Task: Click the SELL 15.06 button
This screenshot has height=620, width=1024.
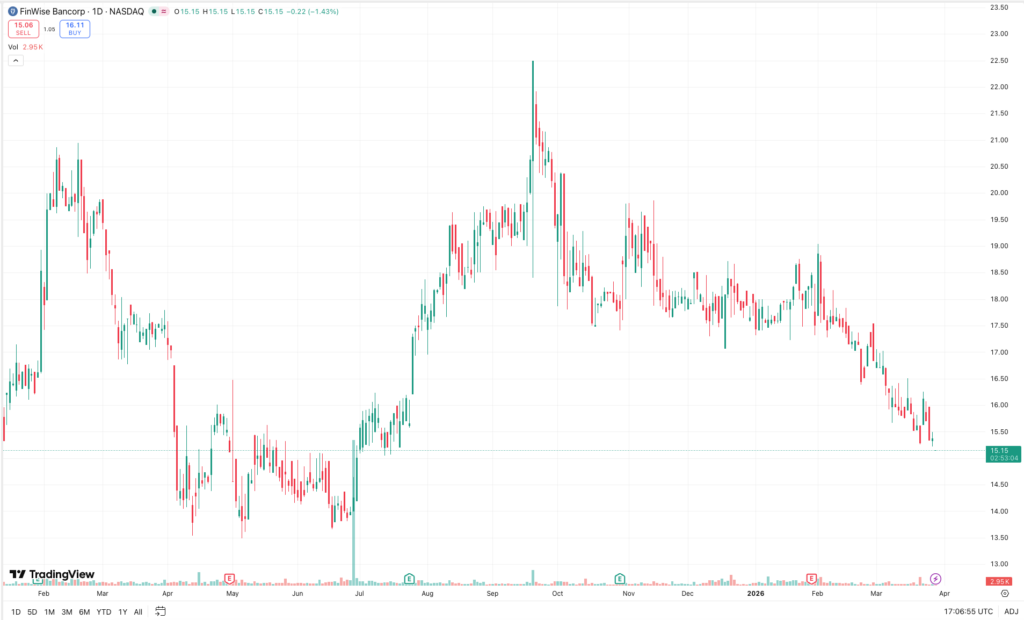Action: [24, 28]
